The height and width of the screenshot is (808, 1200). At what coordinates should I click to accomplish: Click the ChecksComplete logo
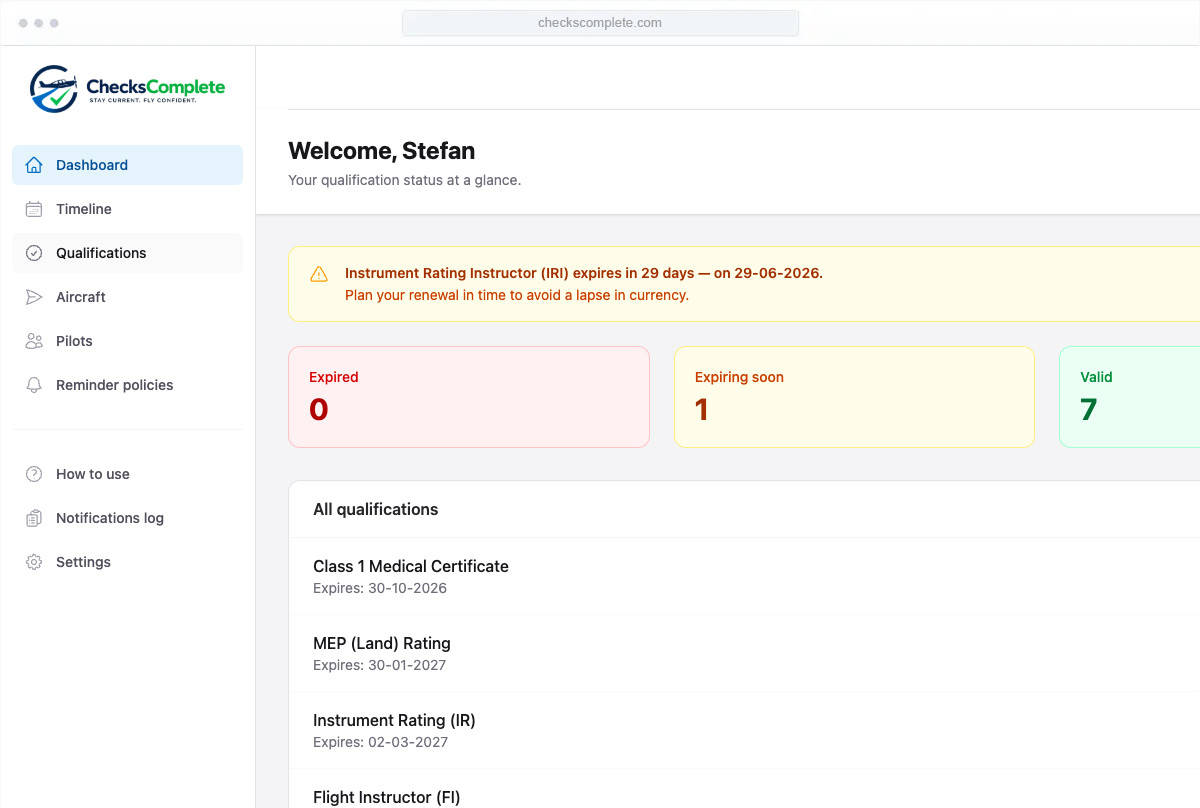tap(127, 88)
